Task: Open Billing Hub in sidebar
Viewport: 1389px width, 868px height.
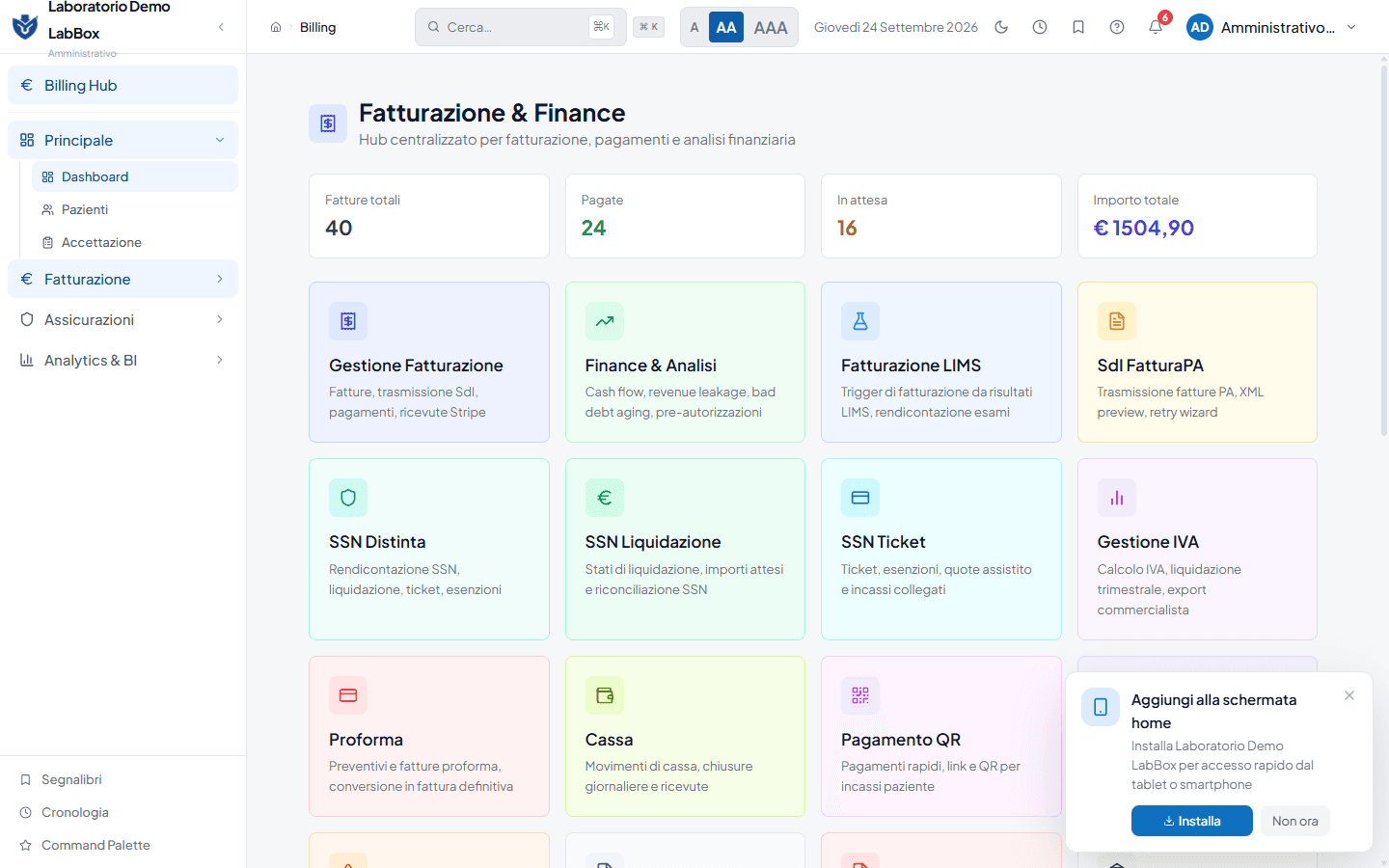Action: point(123,85)
